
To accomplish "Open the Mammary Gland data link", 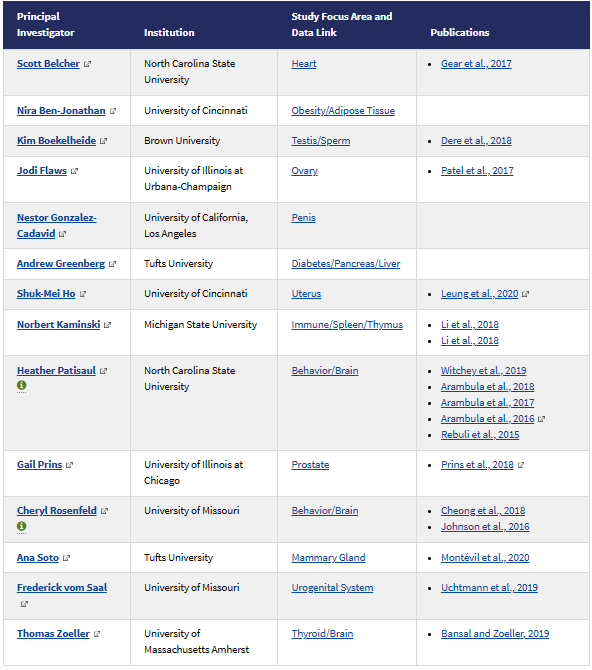I will (328, 558).
